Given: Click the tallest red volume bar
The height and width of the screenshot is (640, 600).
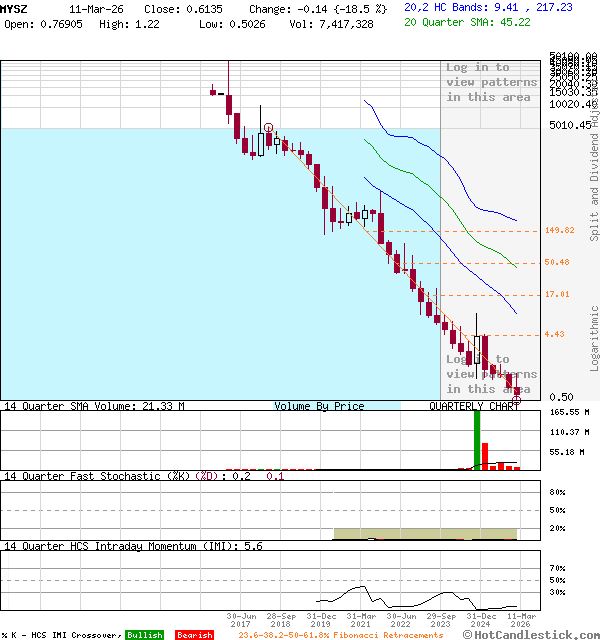Looking at the screenshot, I should pyautogui.click(x=485, y=456).
